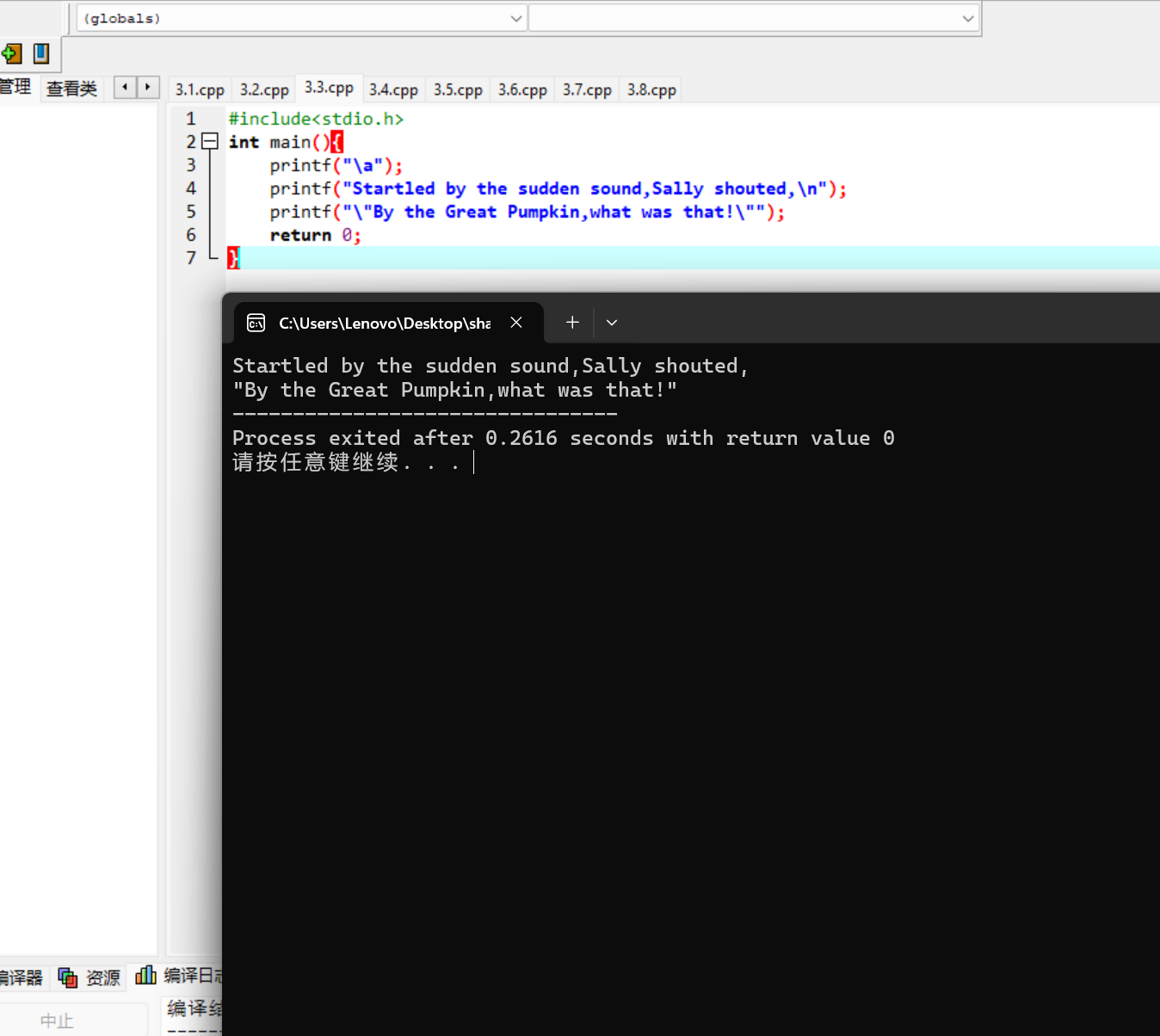The width and height of the screenshot is (1160, 1036).
Task: Click the #include<stdio.h> code line
Action: coord(316,119)
